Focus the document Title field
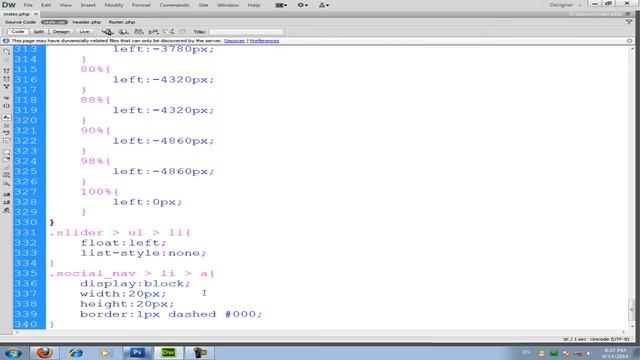 click(x=246, y=31)
